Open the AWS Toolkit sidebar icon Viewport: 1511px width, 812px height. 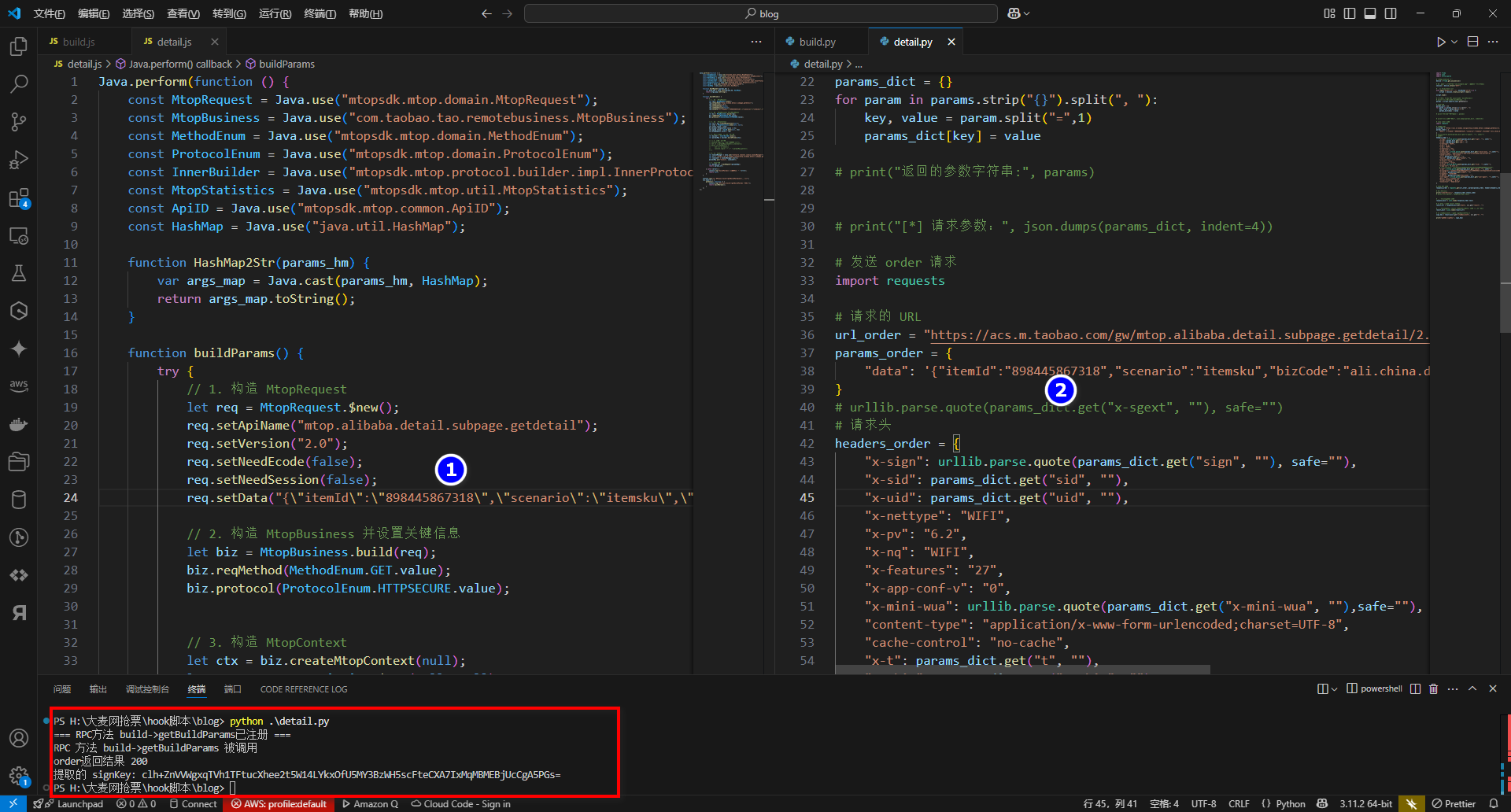(19, 386)
